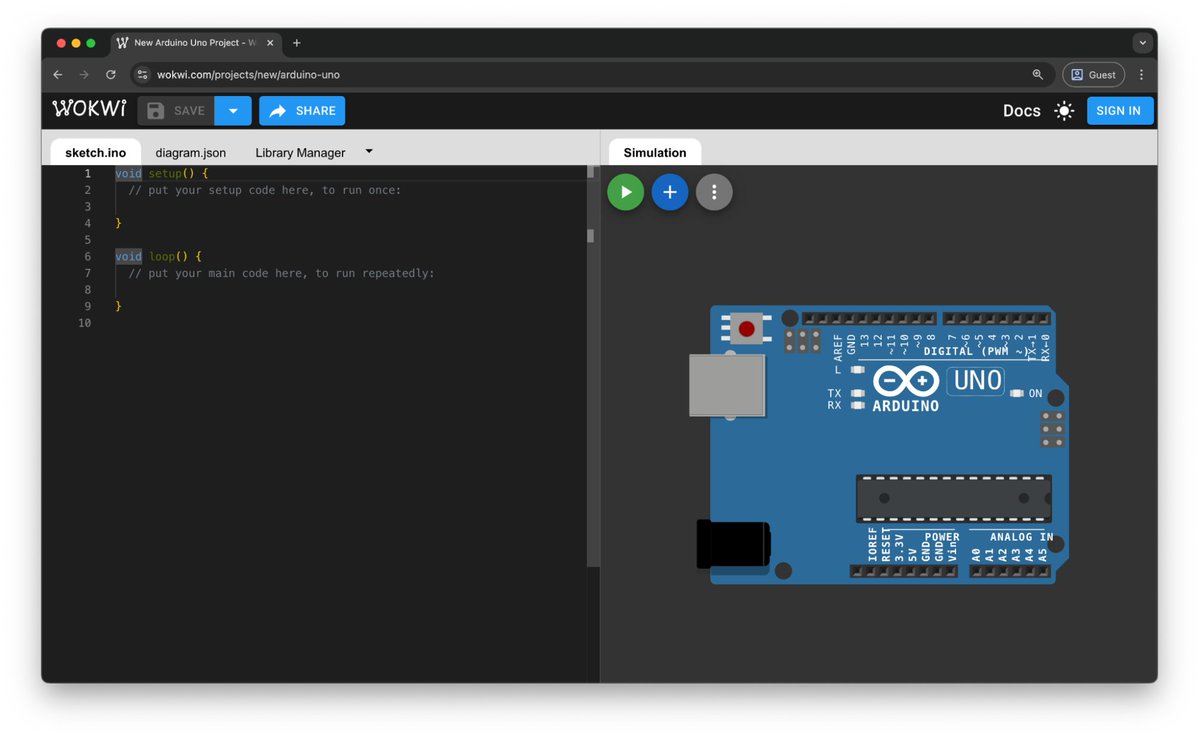Click the ON power LED on the board
The height and width of the screenshot is (738, 1199).
(x=1016, y=393)
